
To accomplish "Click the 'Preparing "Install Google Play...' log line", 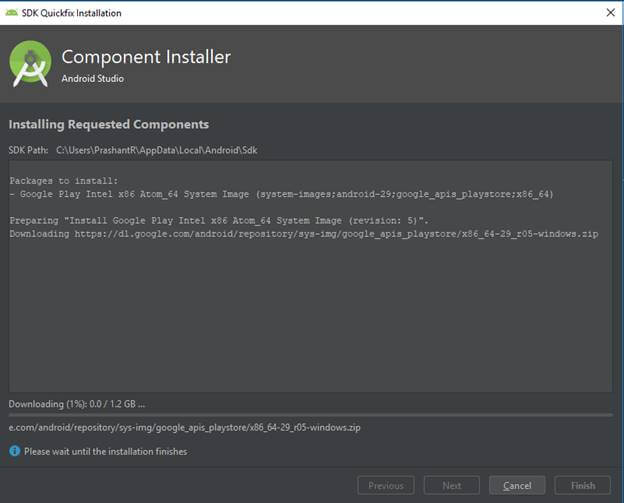I will 219,220.
